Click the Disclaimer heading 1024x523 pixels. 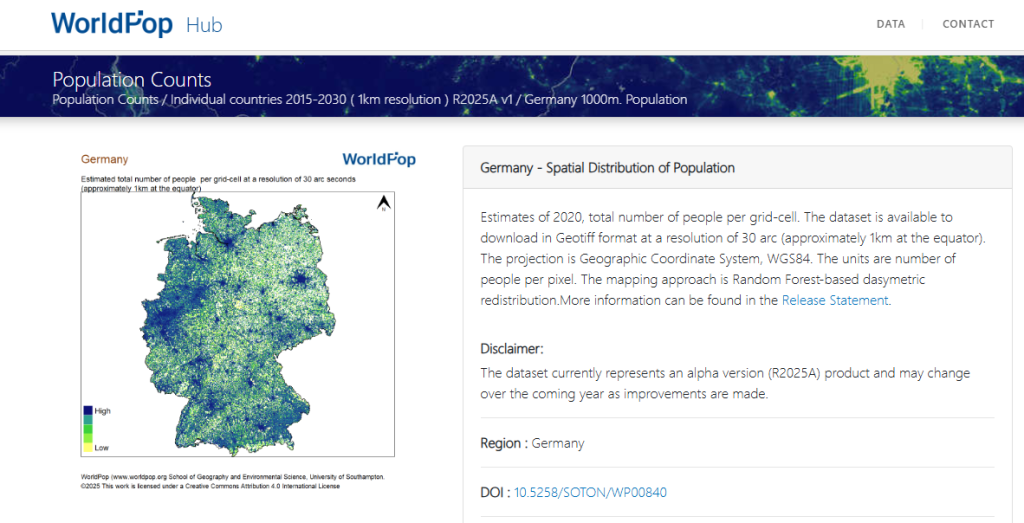(x=512, y=349)
